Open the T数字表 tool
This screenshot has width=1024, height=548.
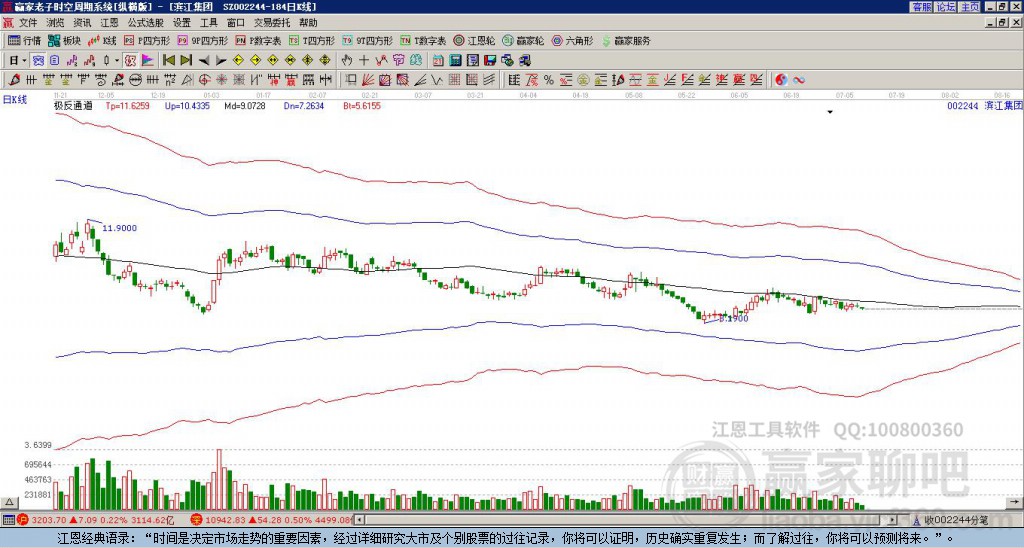pyautogui.click(x=423, y=40)
